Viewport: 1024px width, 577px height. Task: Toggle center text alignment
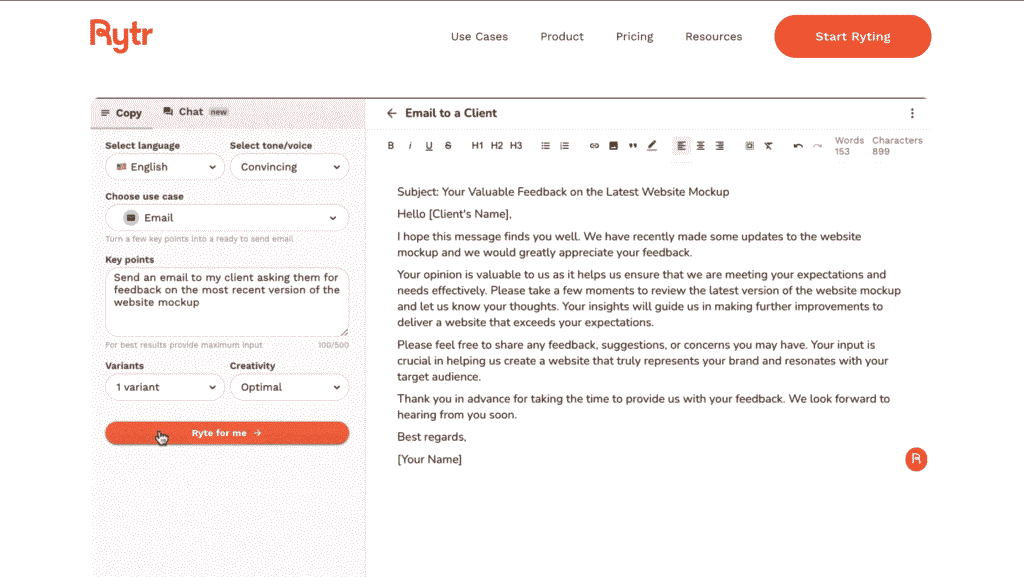pyautogui.click(x=700, y=146)
